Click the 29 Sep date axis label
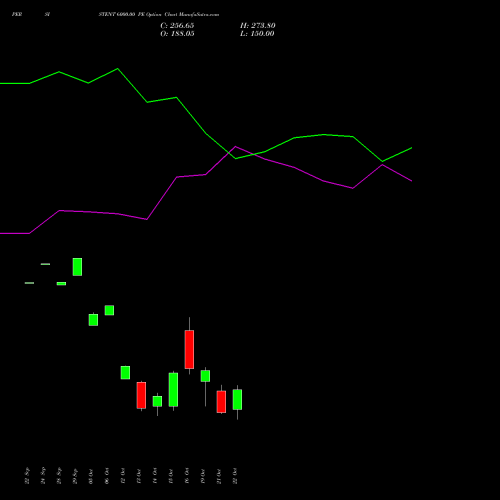This screenshot has width=500, height=500. point(75,475)
